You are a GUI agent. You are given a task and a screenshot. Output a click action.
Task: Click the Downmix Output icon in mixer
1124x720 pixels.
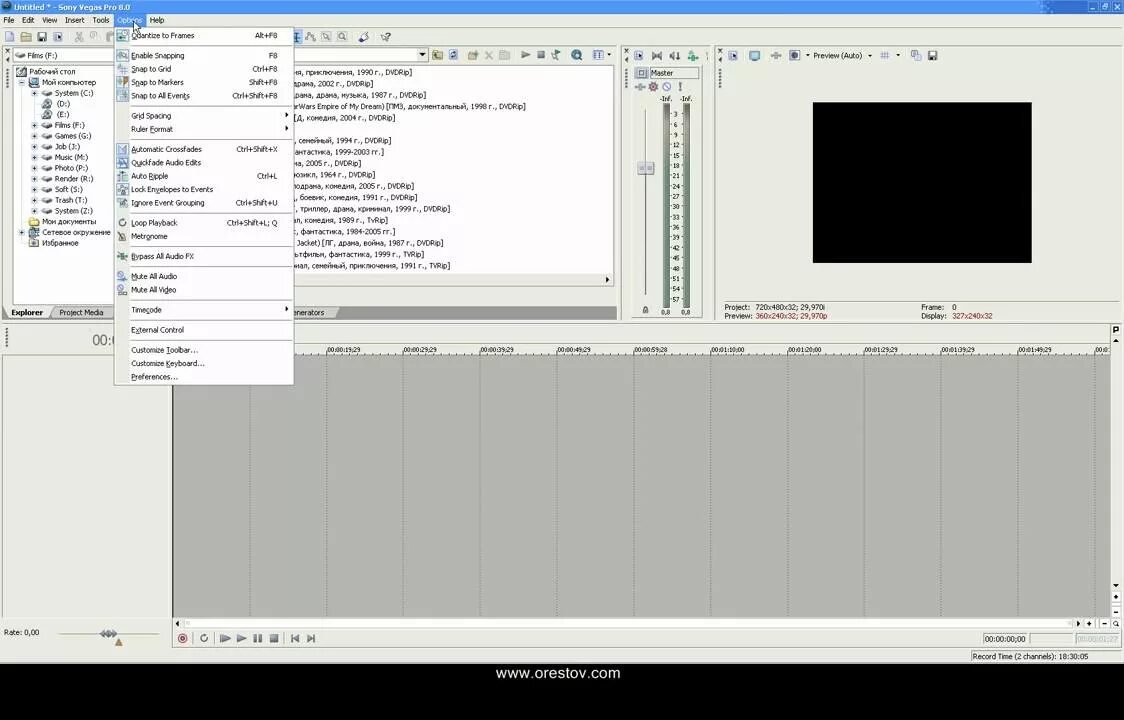[x=657, y=55]
